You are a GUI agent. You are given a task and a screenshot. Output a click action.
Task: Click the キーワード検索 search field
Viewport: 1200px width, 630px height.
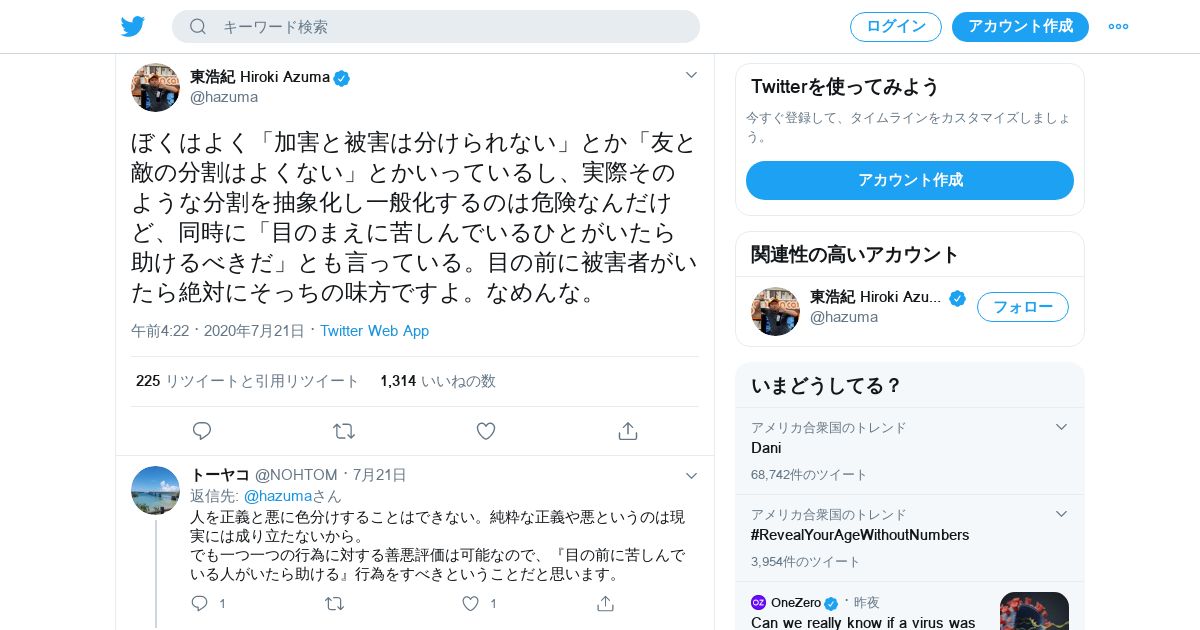pyautogui.click(x=436, y=27)
